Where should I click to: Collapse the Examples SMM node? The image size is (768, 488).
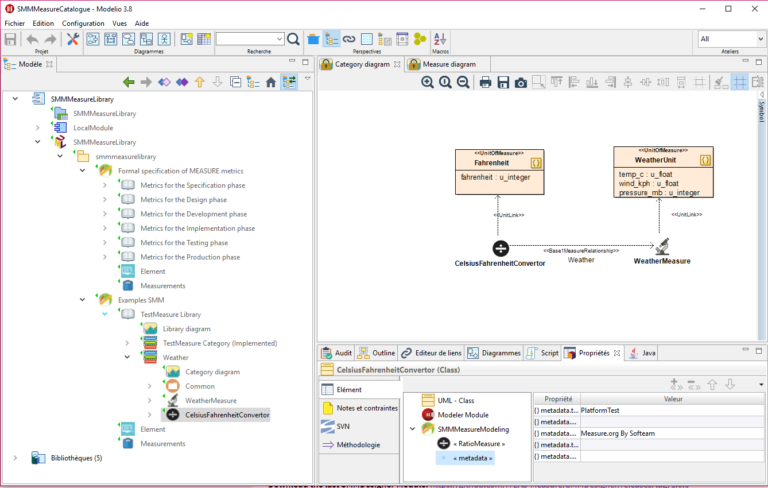pos(82,300)
